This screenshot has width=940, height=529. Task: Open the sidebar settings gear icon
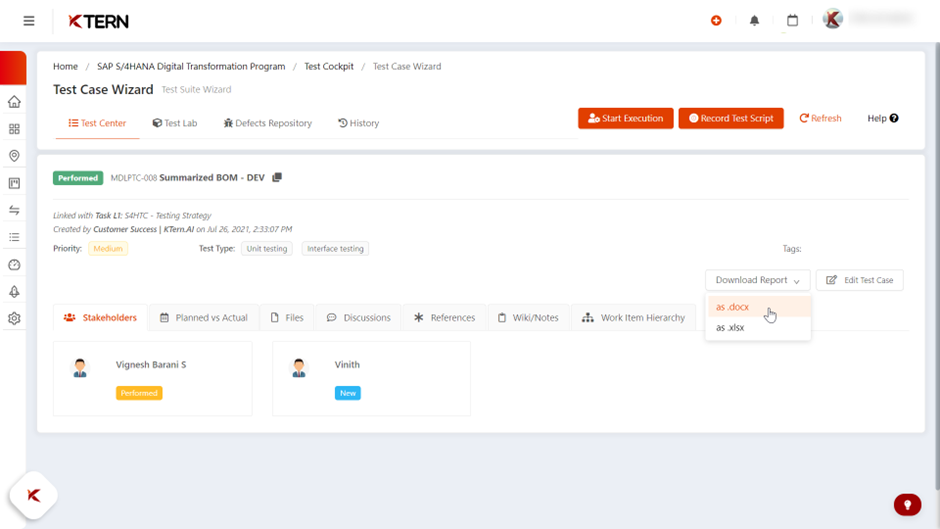coord(14,318)
